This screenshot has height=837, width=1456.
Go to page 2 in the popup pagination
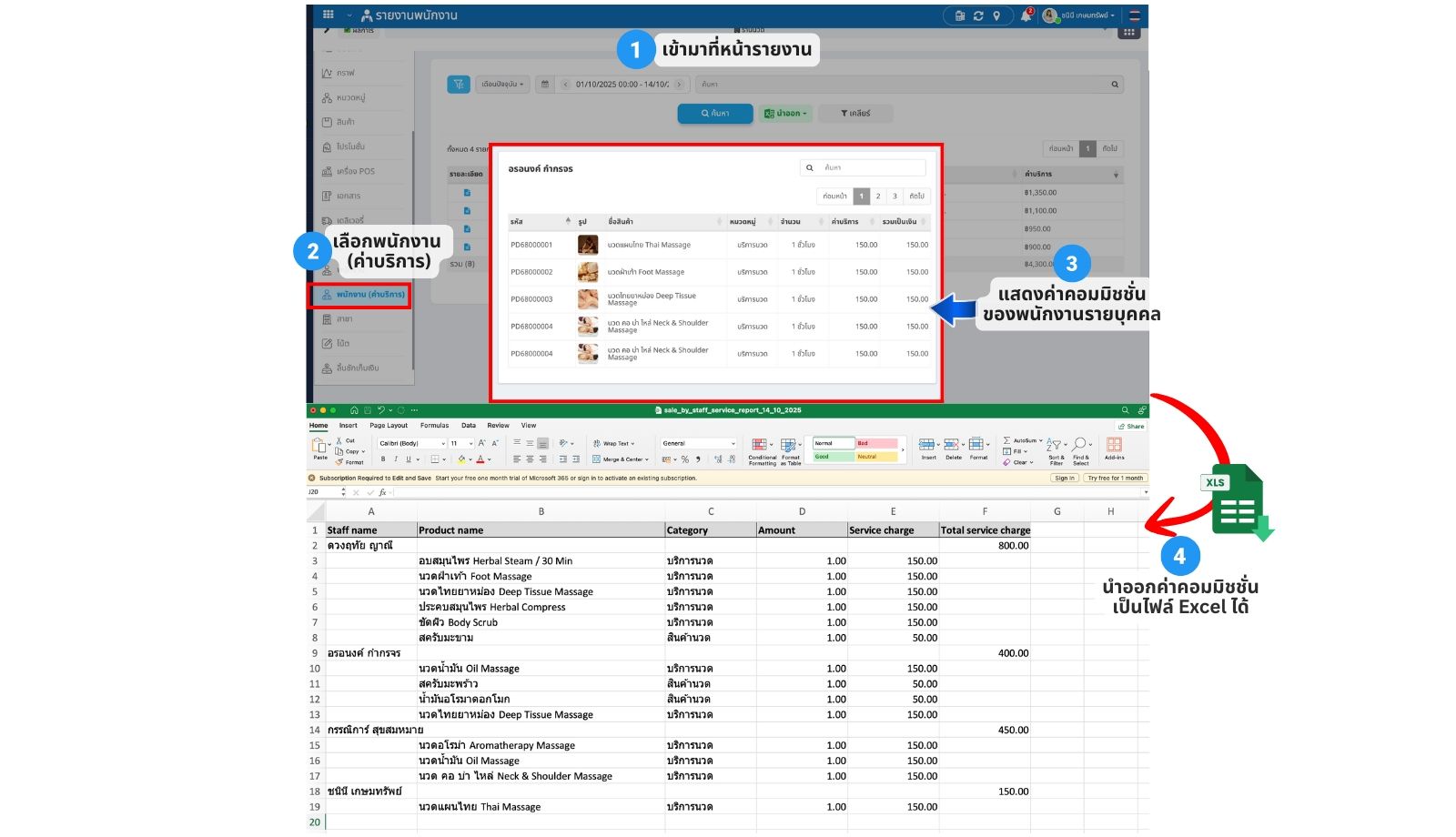878,196
